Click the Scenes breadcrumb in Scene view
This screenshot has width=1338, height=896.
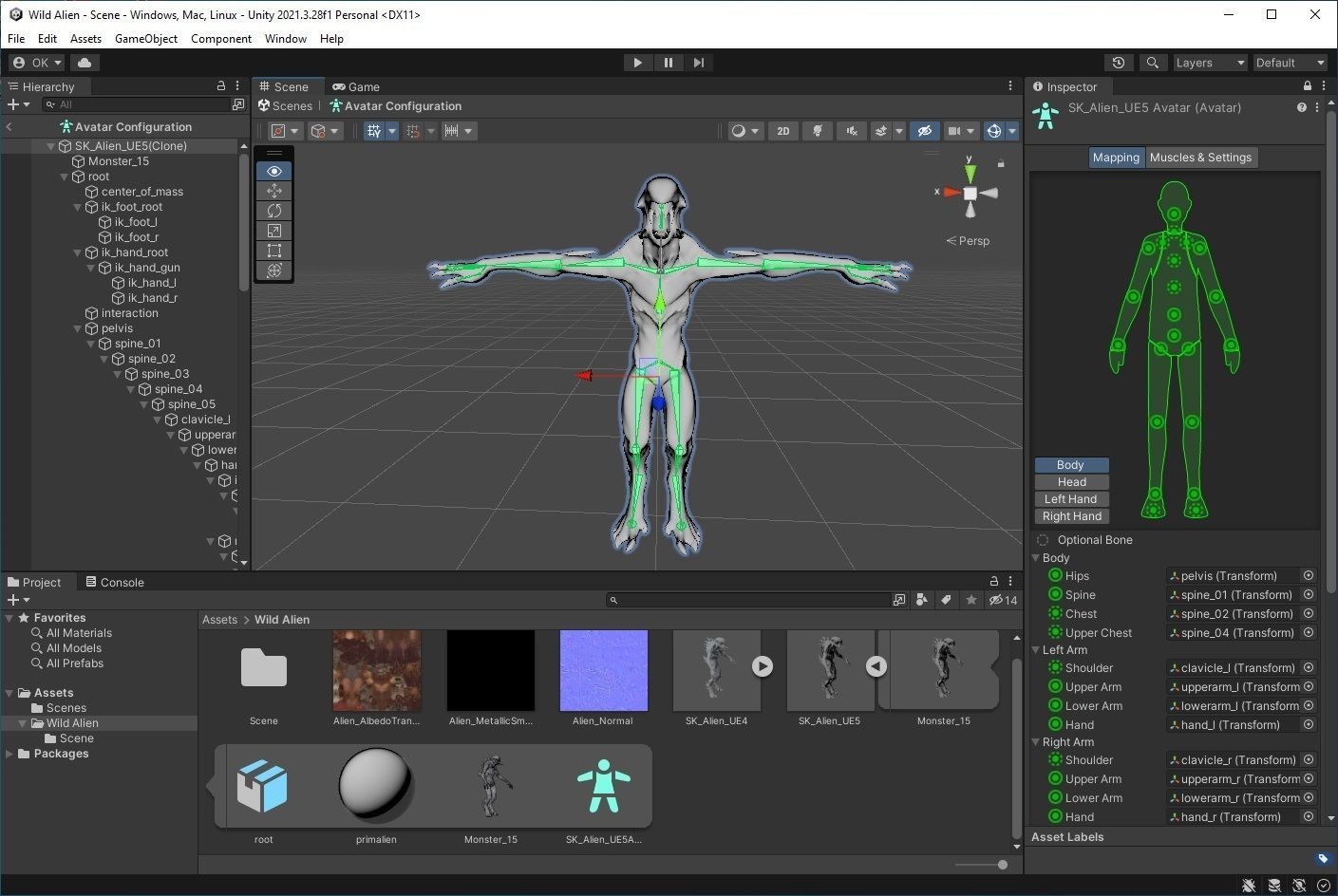[x=285, y=106]
